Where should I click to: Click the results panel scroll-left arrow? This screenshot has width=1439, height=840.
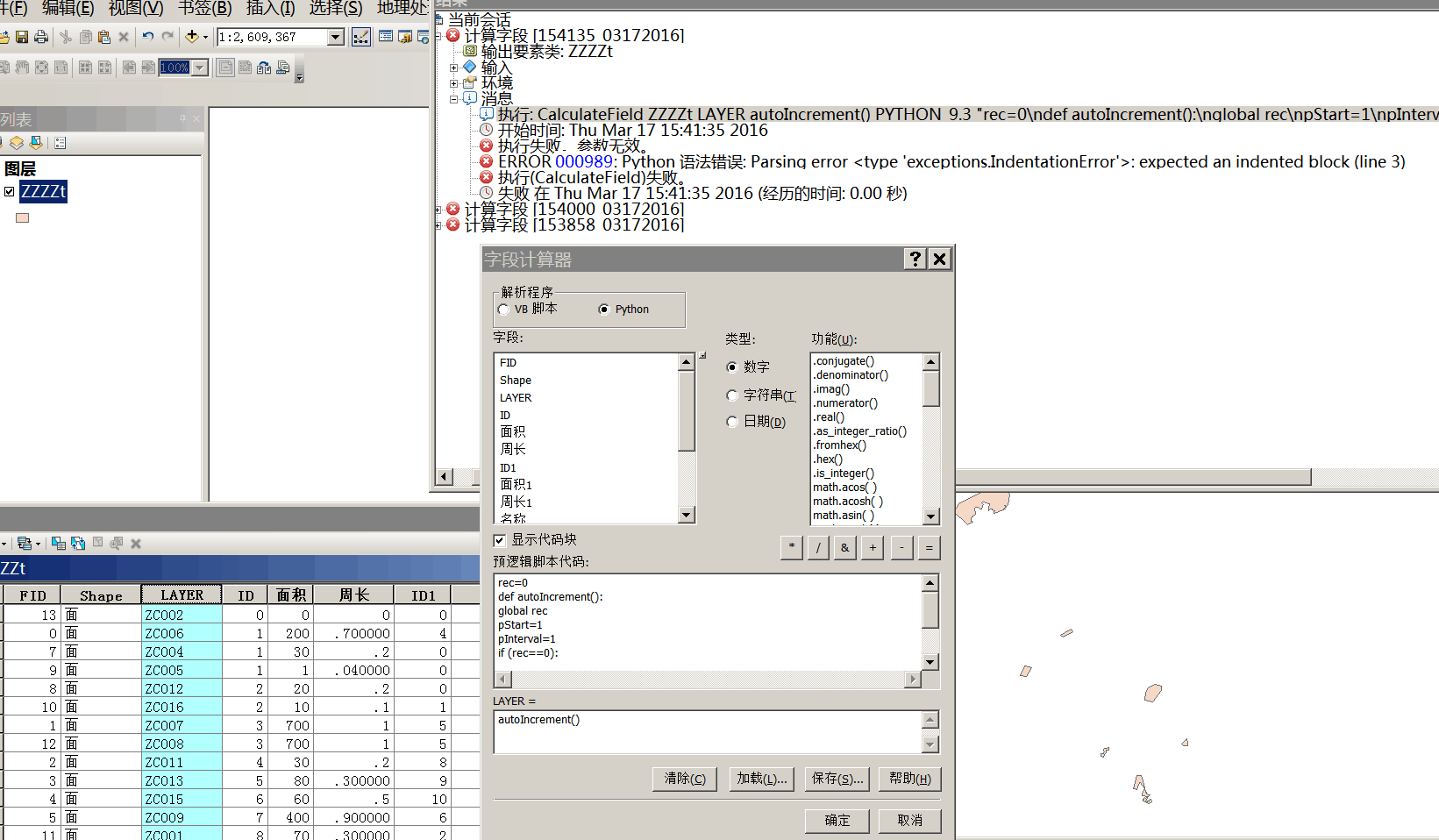445,476
